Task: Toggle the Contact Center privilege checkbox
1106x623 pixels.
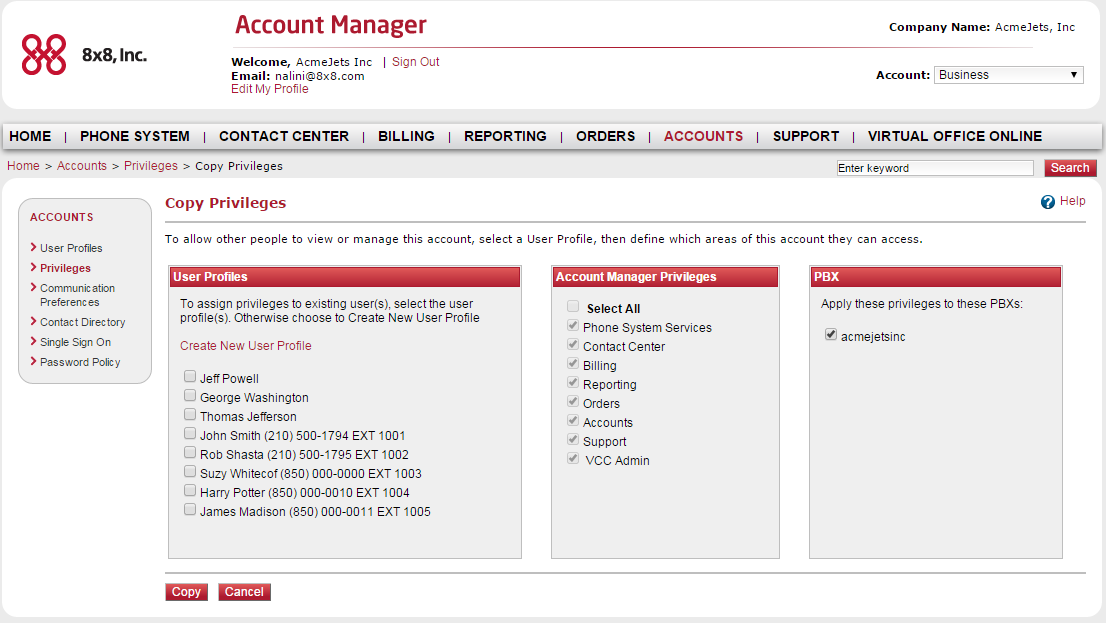Action: (573, 345)
